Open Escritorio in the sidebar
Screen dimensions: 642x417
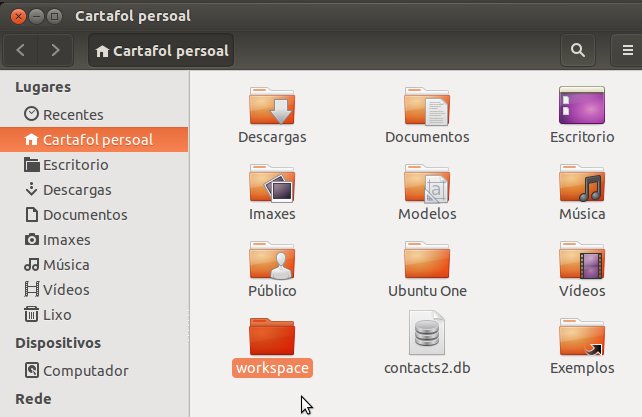(94, 165)
